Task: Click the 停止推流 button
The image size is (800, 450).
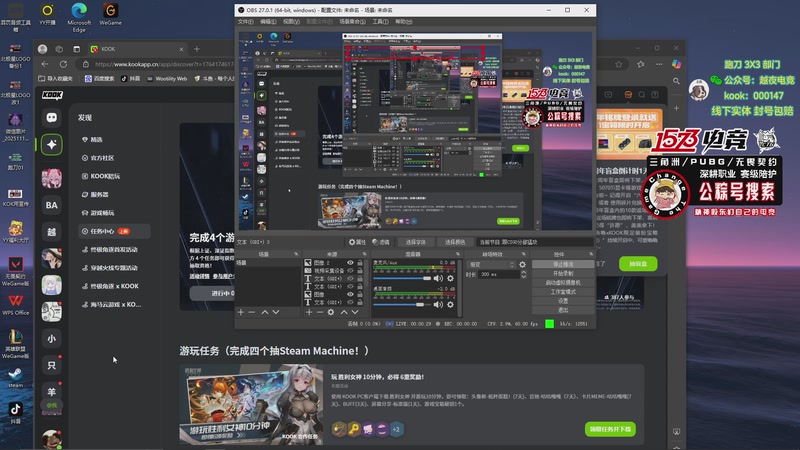Action: click(563, 264)
